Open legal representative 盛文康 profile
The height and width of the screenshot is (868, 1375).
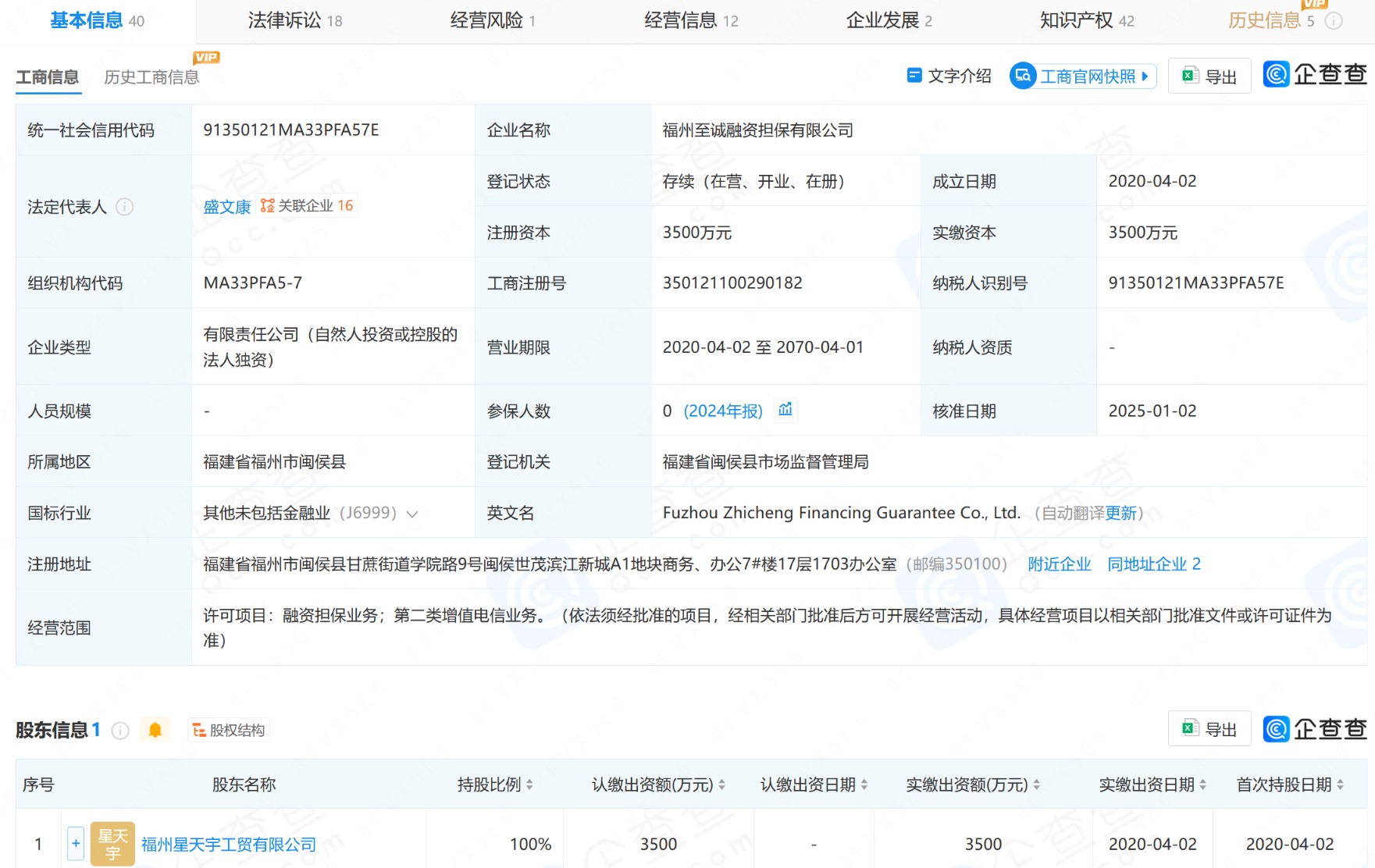point(226,207)
